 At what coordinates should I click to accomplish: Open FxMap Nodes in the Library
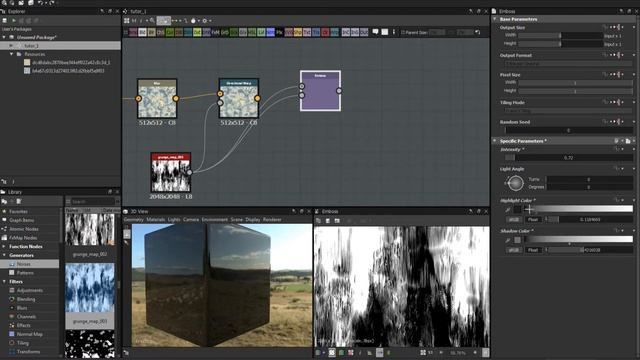23,238
